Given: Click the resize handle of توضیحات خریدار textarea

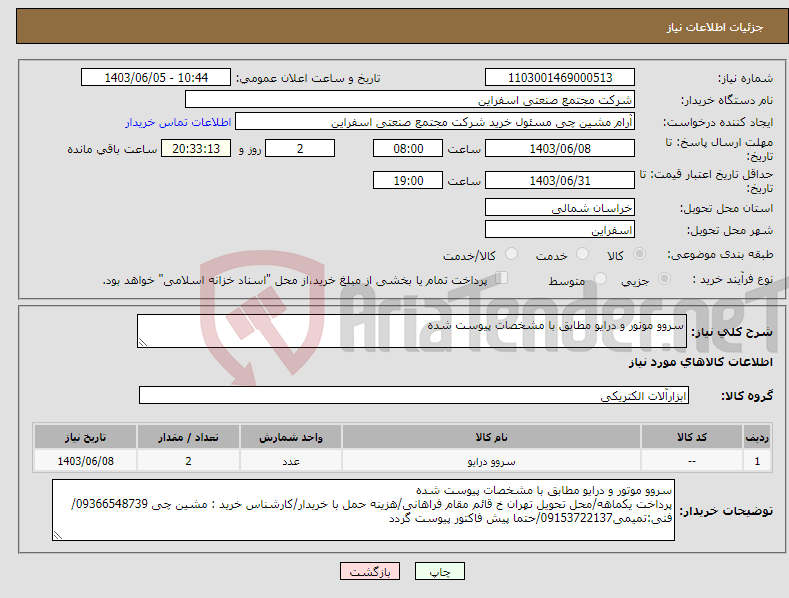Looking at the screenshot, I should 58,536.
